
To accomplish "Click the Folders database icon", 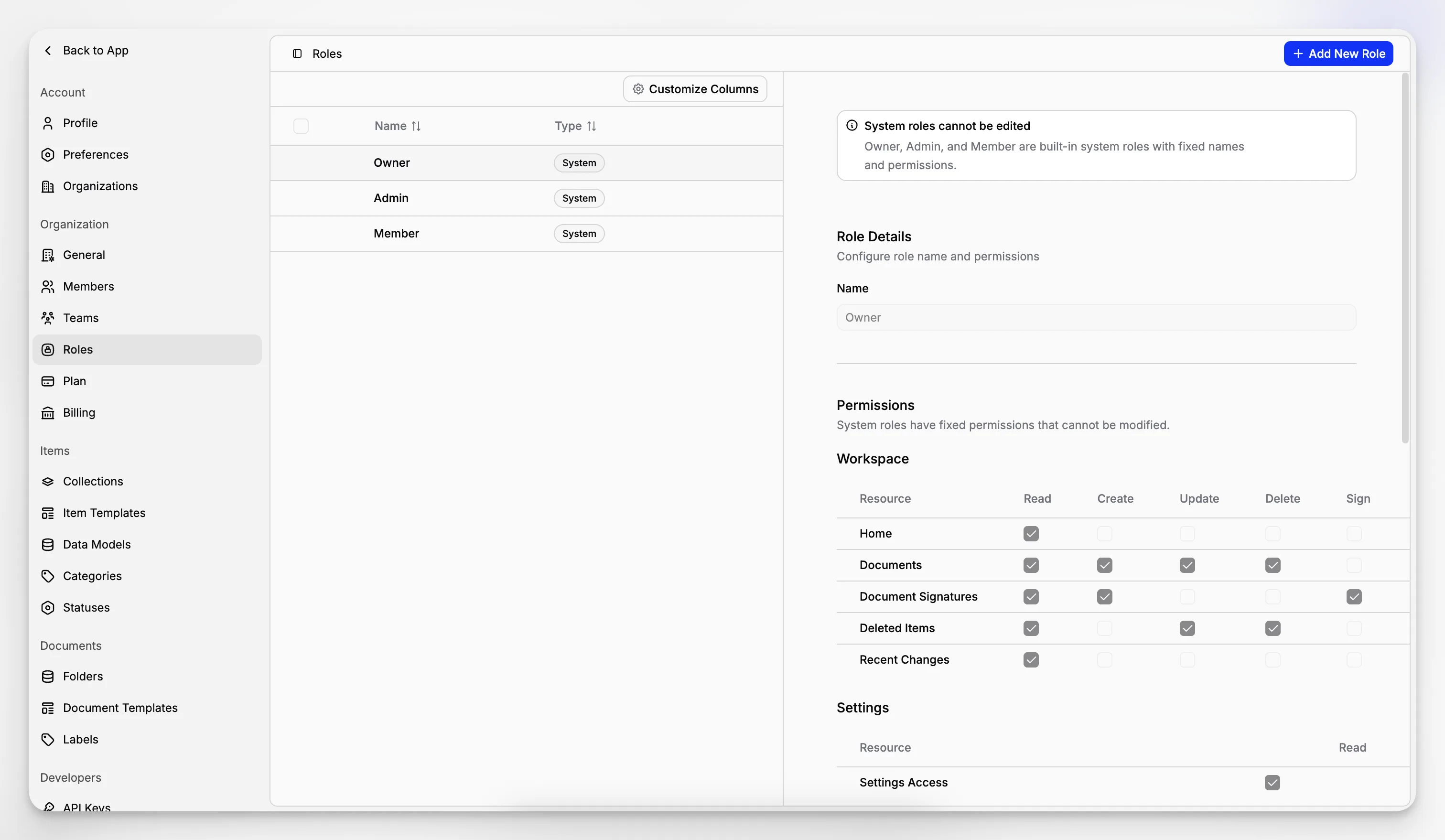I will [x=48, y=677].
